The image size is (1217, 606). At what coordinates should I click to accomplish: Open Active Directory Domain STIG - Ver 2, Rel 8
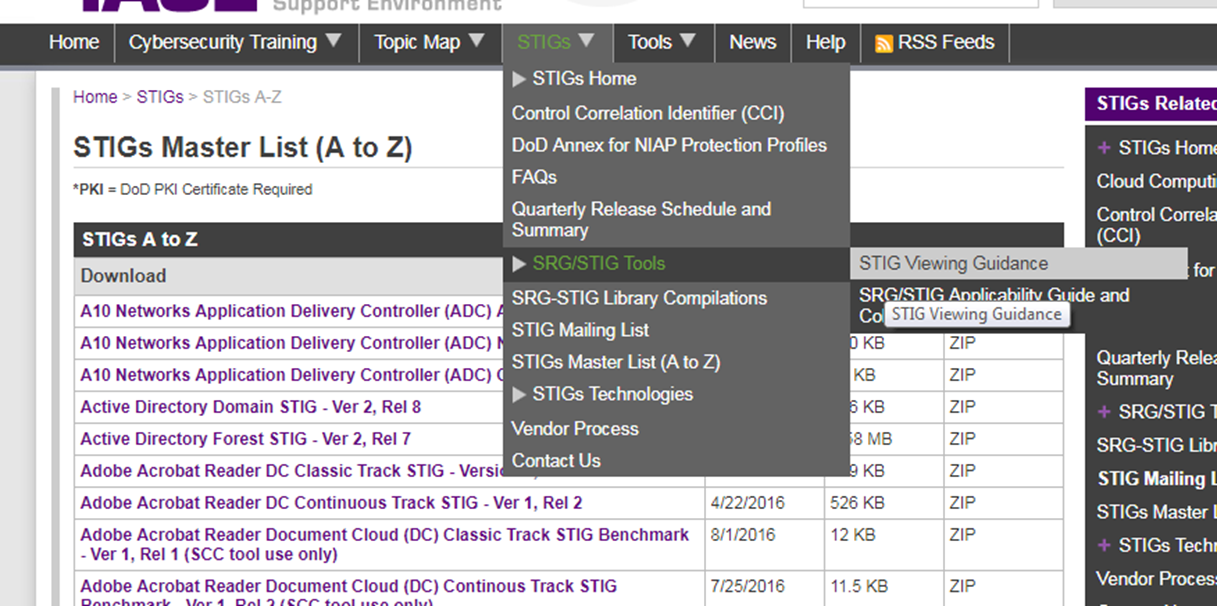[251, 407]
